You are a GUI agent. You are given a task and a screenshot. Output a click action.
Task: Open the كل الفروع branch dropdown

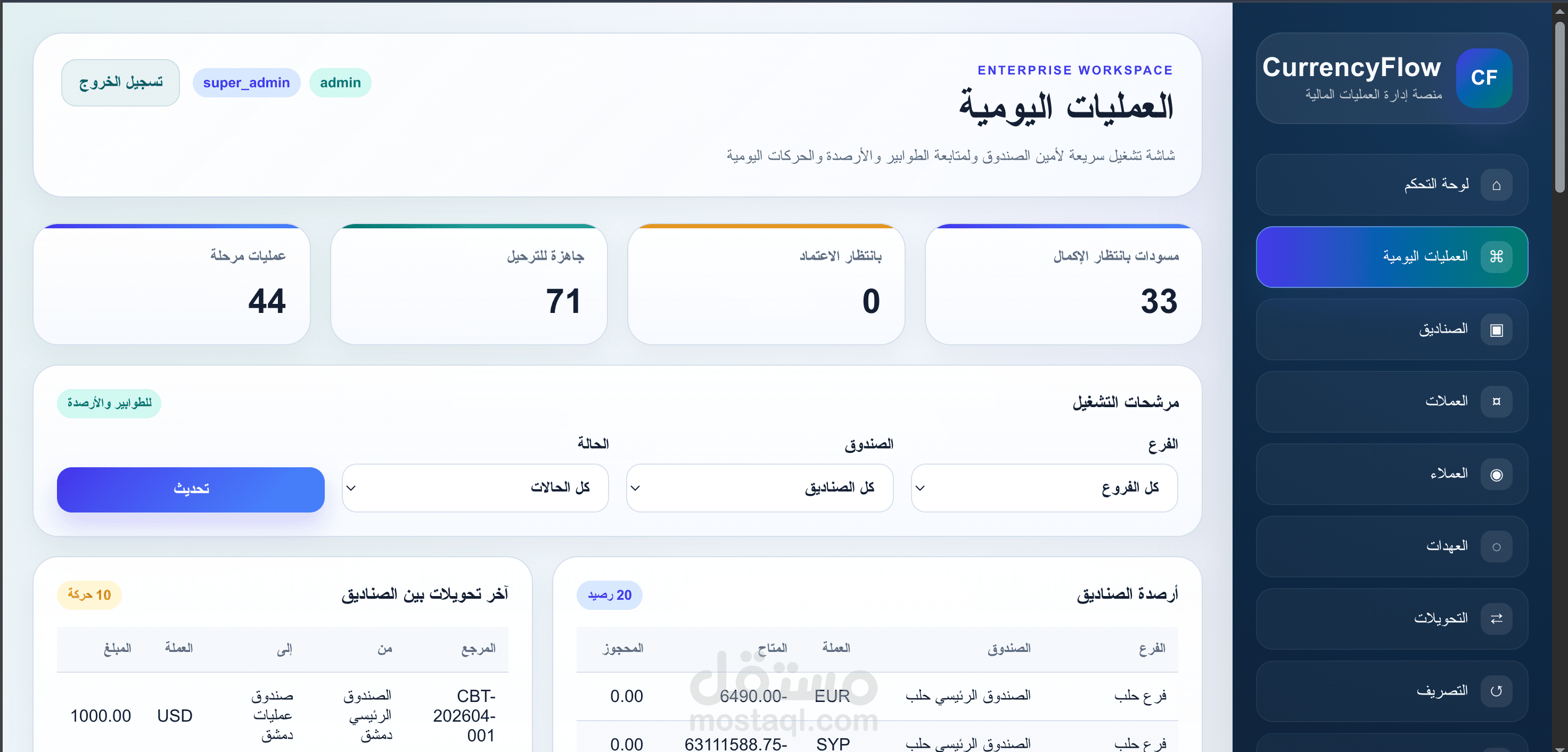pos(1044,488)
